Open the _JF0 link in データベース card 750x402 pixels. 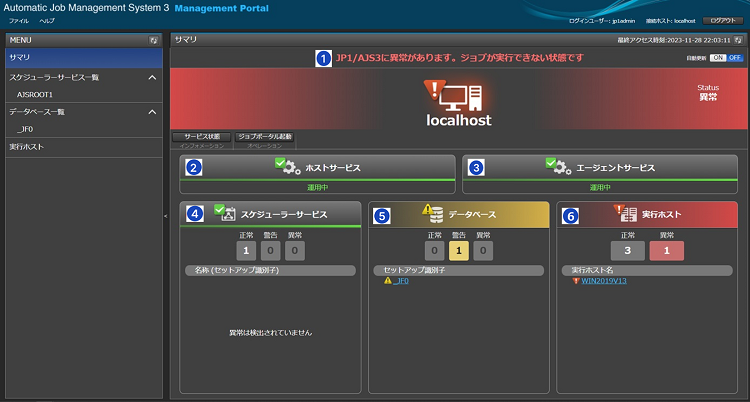[401, 281]
